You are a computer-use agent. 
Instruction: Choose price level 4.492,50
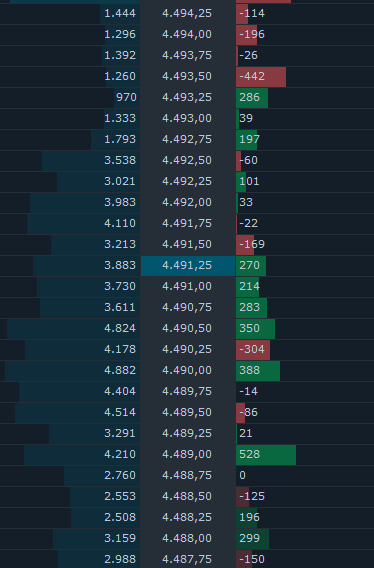pyautogui.click(x=187, y=160)
